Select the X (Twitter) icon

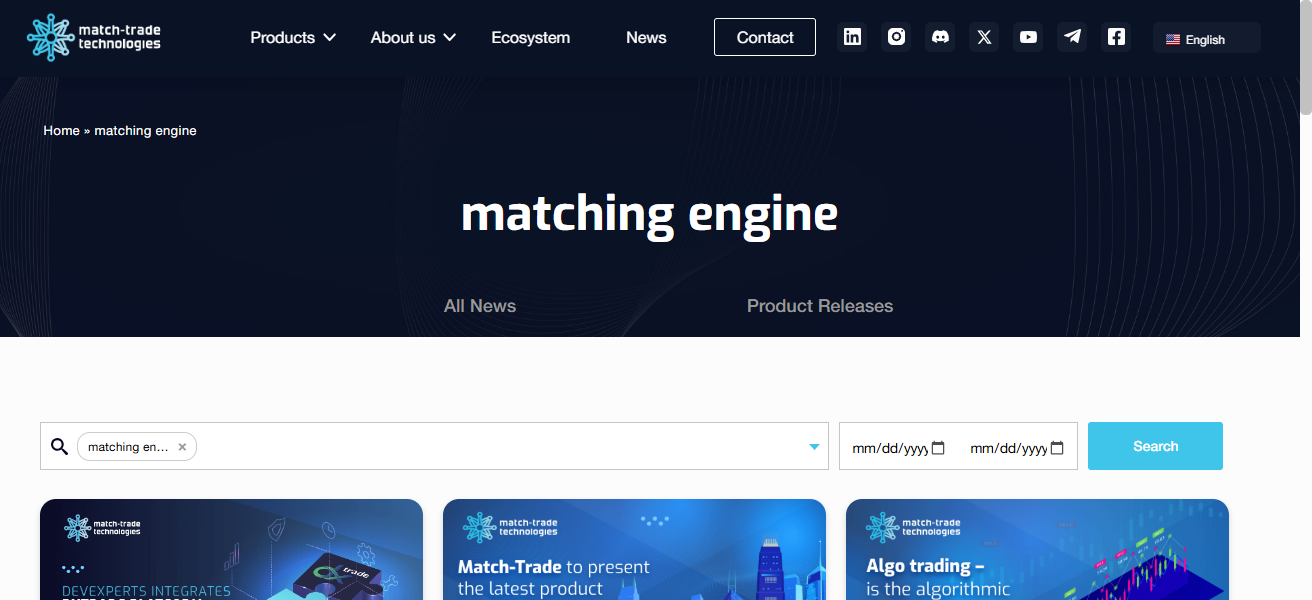pos(984,36)
